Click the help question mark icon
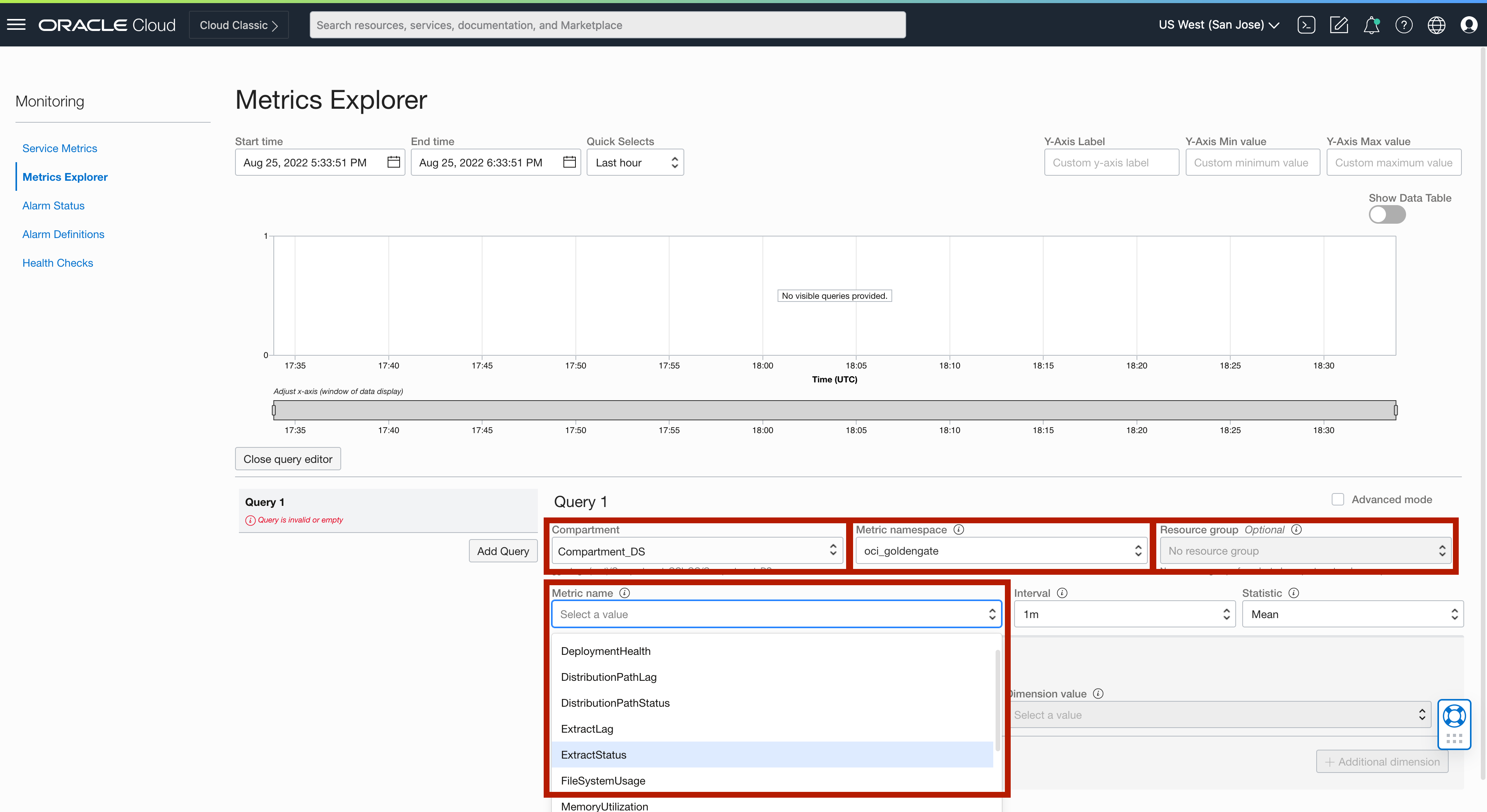The image size is (1487, 812). [1404, 25]
